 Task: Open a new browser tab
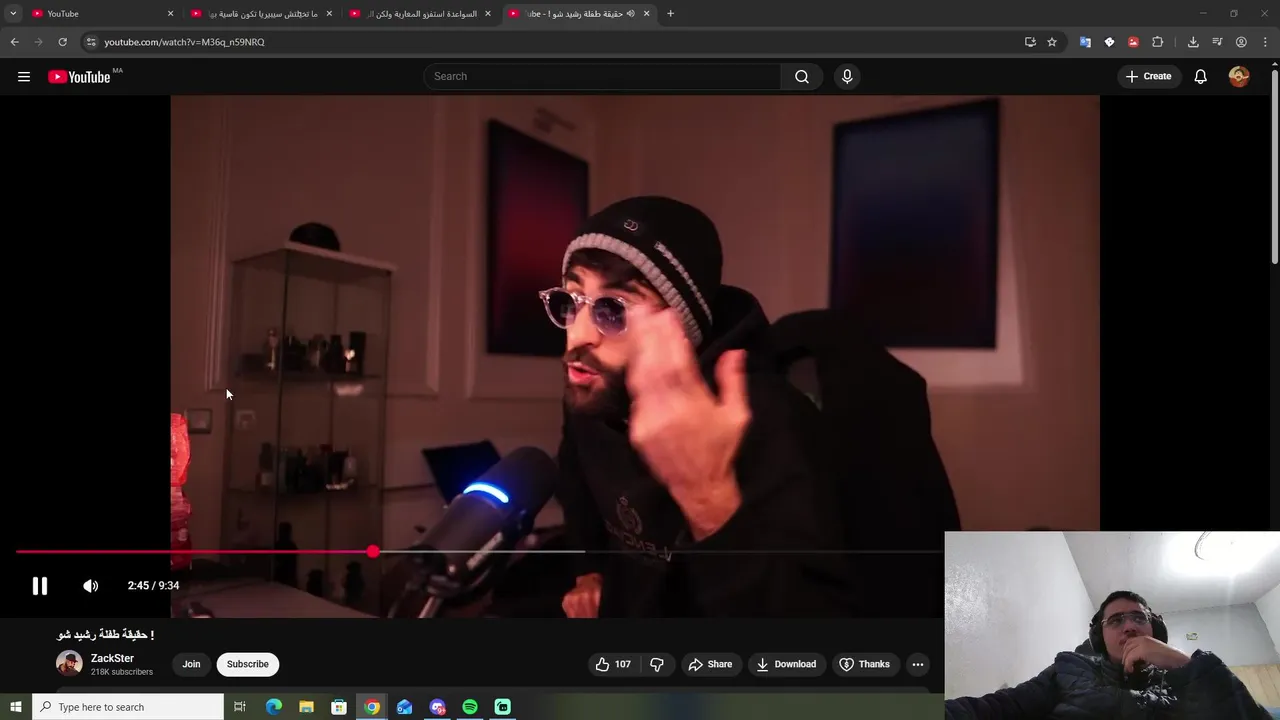point(670,14)
